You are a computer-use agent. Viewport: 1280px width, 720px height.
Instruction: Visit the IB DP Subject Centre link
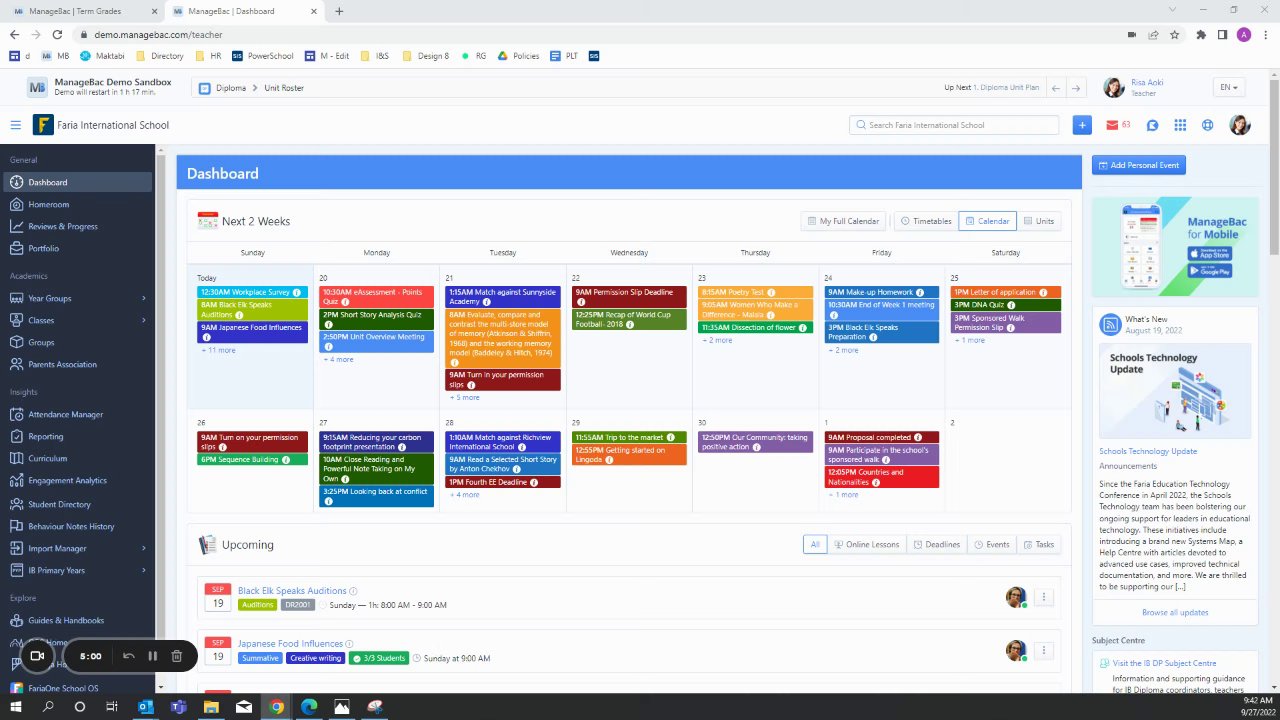(x=1164, y=663)
